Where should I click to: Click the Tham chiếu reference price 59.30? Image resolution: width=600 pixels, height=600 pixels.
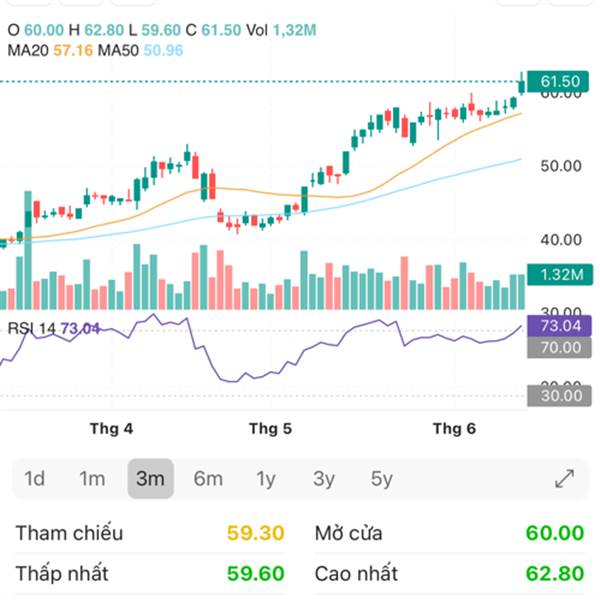coord(256,533)
